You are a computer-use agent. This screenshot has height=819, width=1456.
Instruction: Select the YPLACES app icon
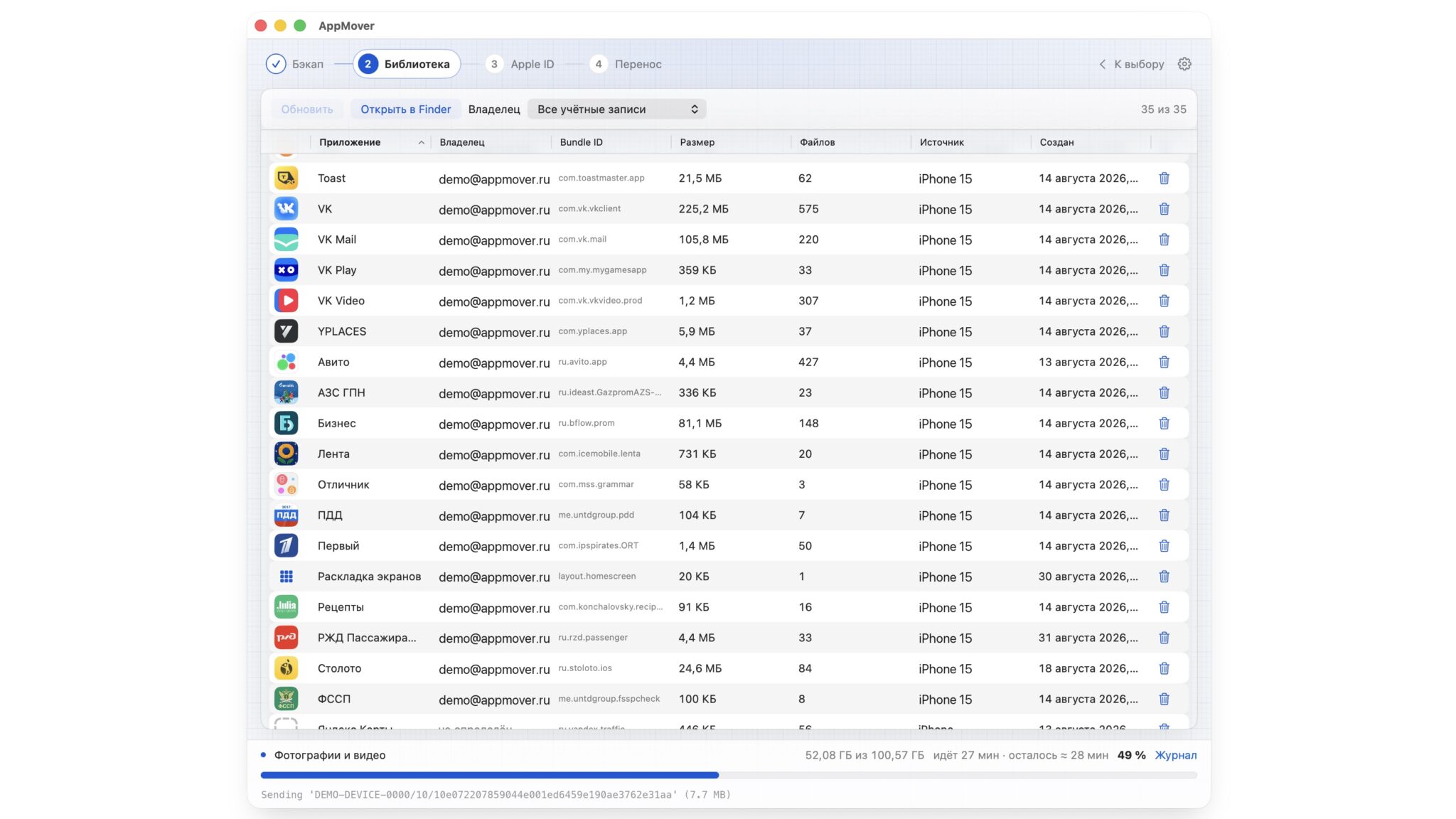coord(286,331)
